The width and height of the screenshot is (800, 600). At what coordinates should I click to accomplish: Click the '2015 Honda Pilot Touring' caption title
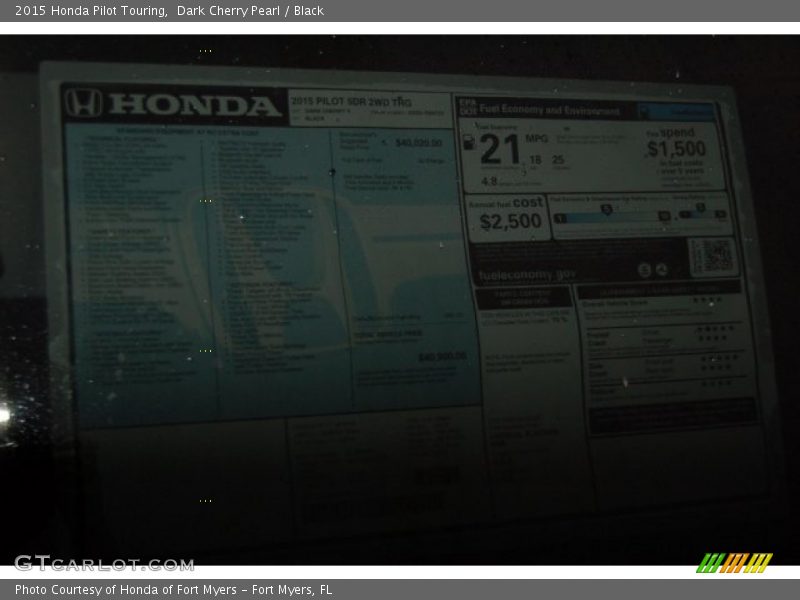click(91, 11)
